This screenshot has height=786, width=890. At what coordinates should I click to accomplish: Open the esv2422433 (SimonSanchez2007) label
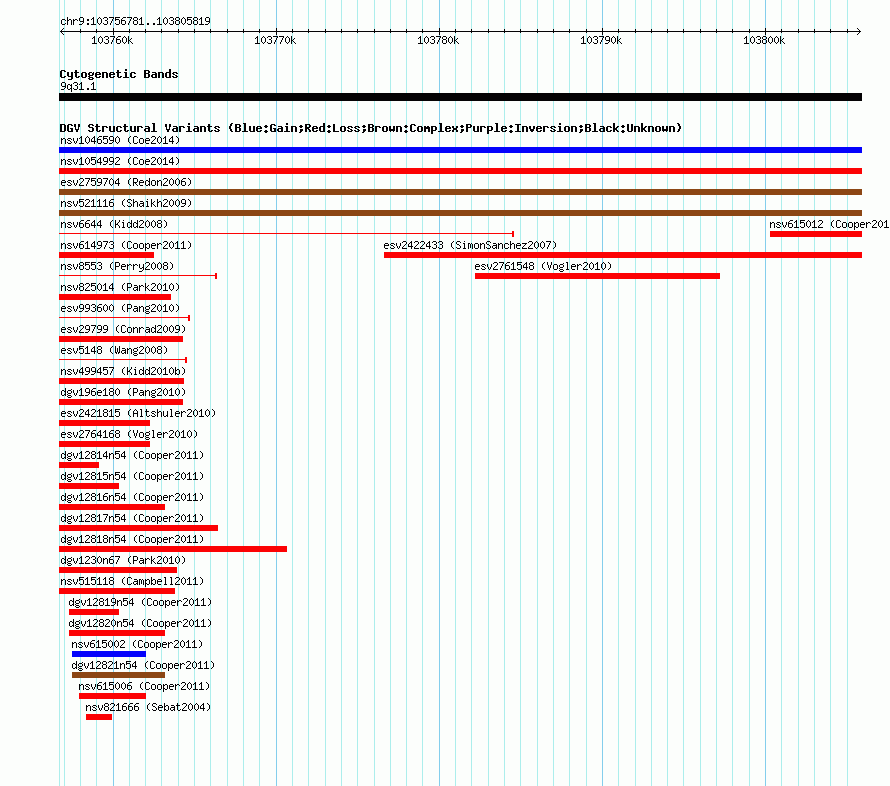470,245
